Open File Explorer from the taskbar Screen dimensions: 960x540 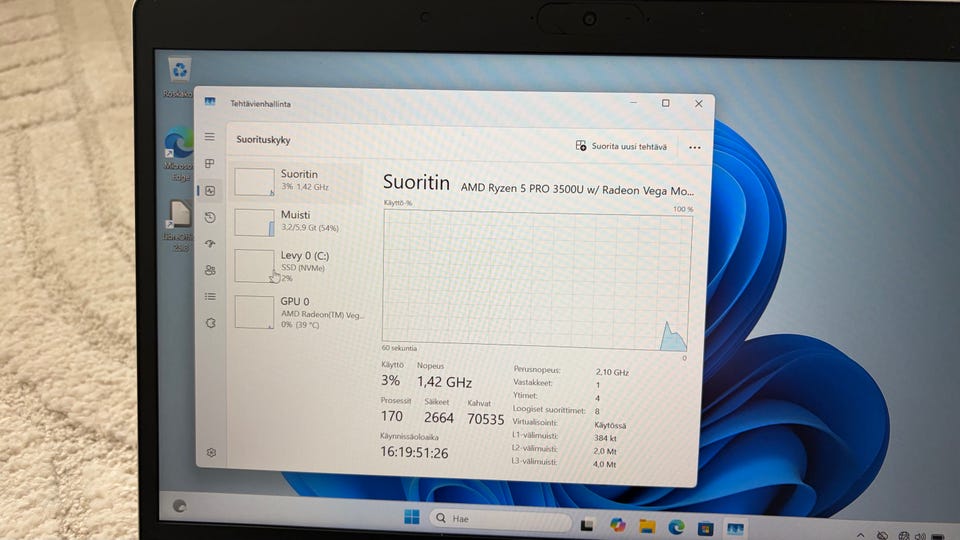647,525
